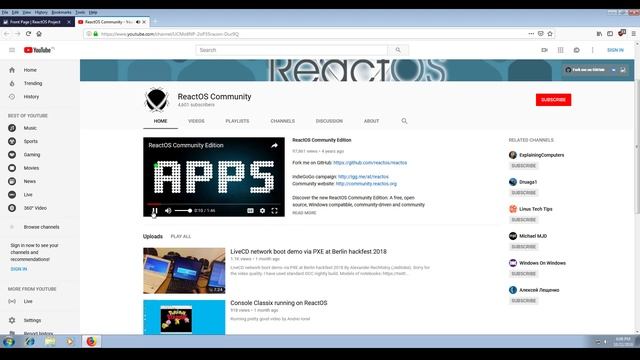The width and height of the screenshot is (640, 360).
Task: Switch to the ABOUT tab
Action: pos(371,121)
